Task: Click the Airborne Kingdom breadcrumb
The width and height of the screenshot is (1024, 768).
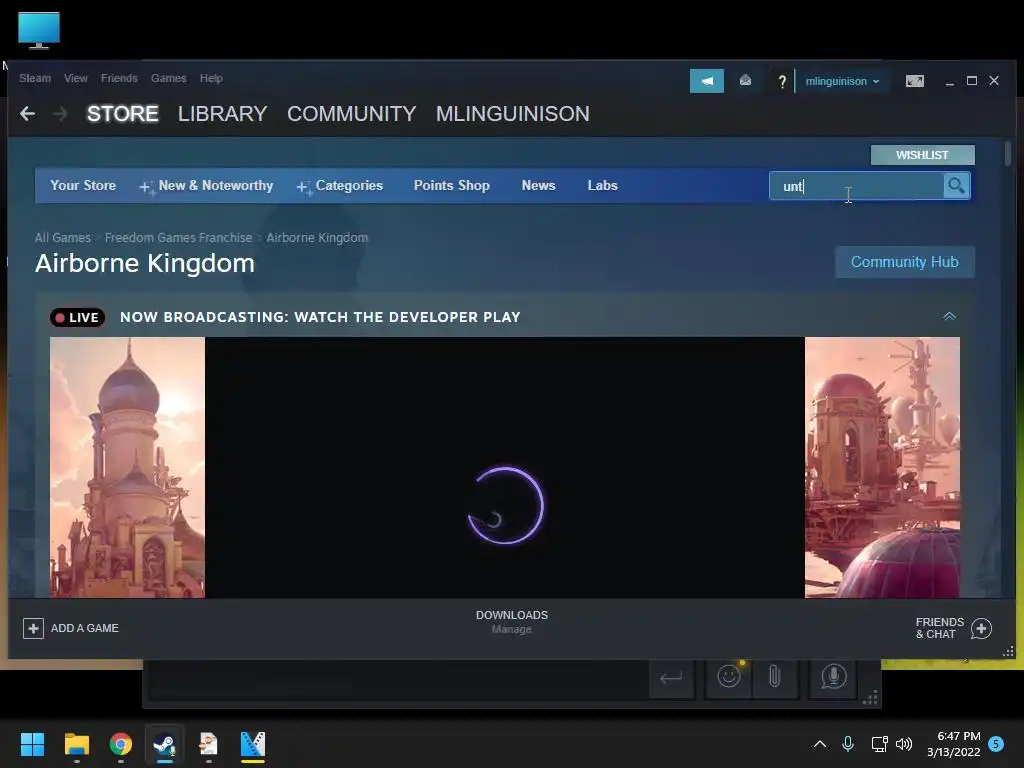Action: coord(317,238)
